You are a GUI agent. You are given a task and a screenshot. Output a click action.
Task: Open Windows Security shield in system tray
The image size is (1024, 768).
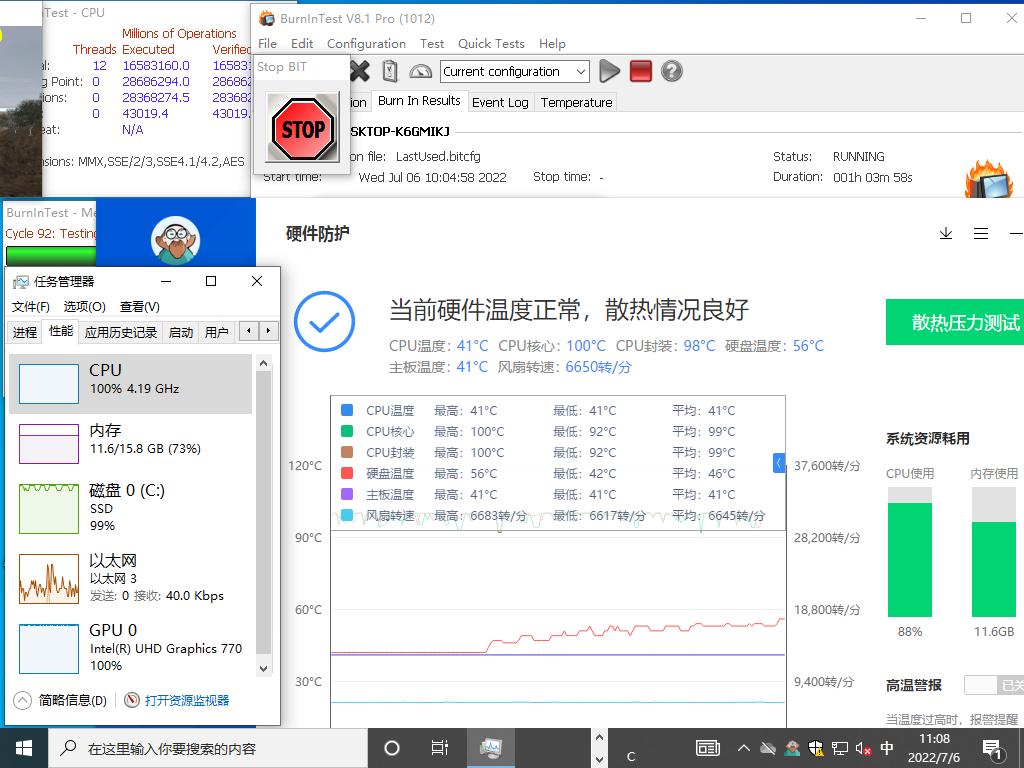[815, 748]
